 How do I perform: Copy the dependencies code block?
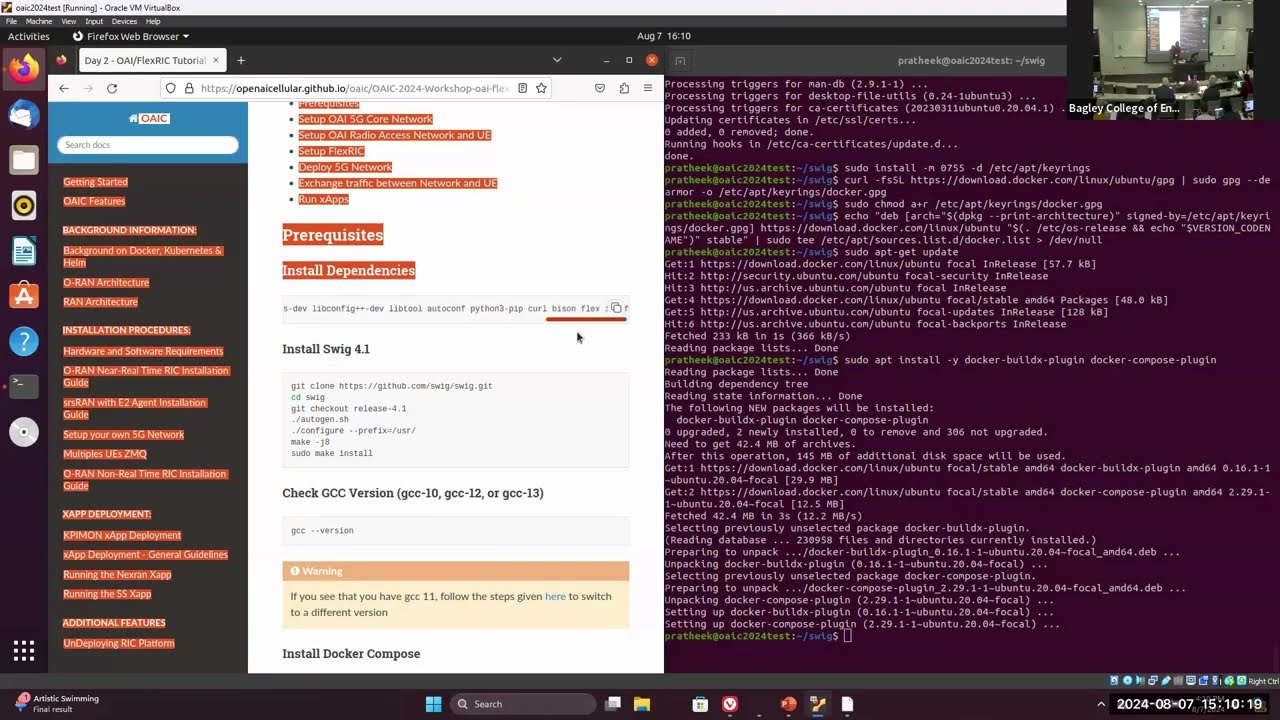(616, 308)
